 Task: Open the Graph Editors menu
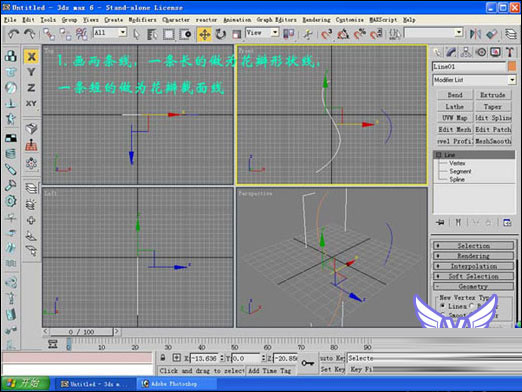coord(276,20)
